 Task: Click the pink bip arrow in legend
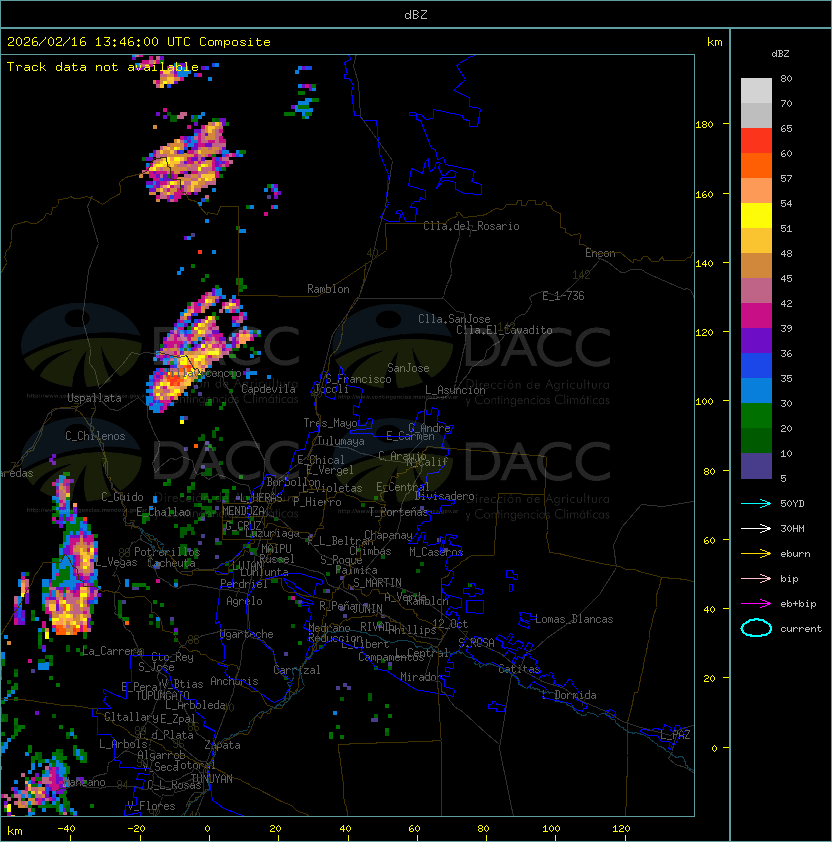coord(756,578)
